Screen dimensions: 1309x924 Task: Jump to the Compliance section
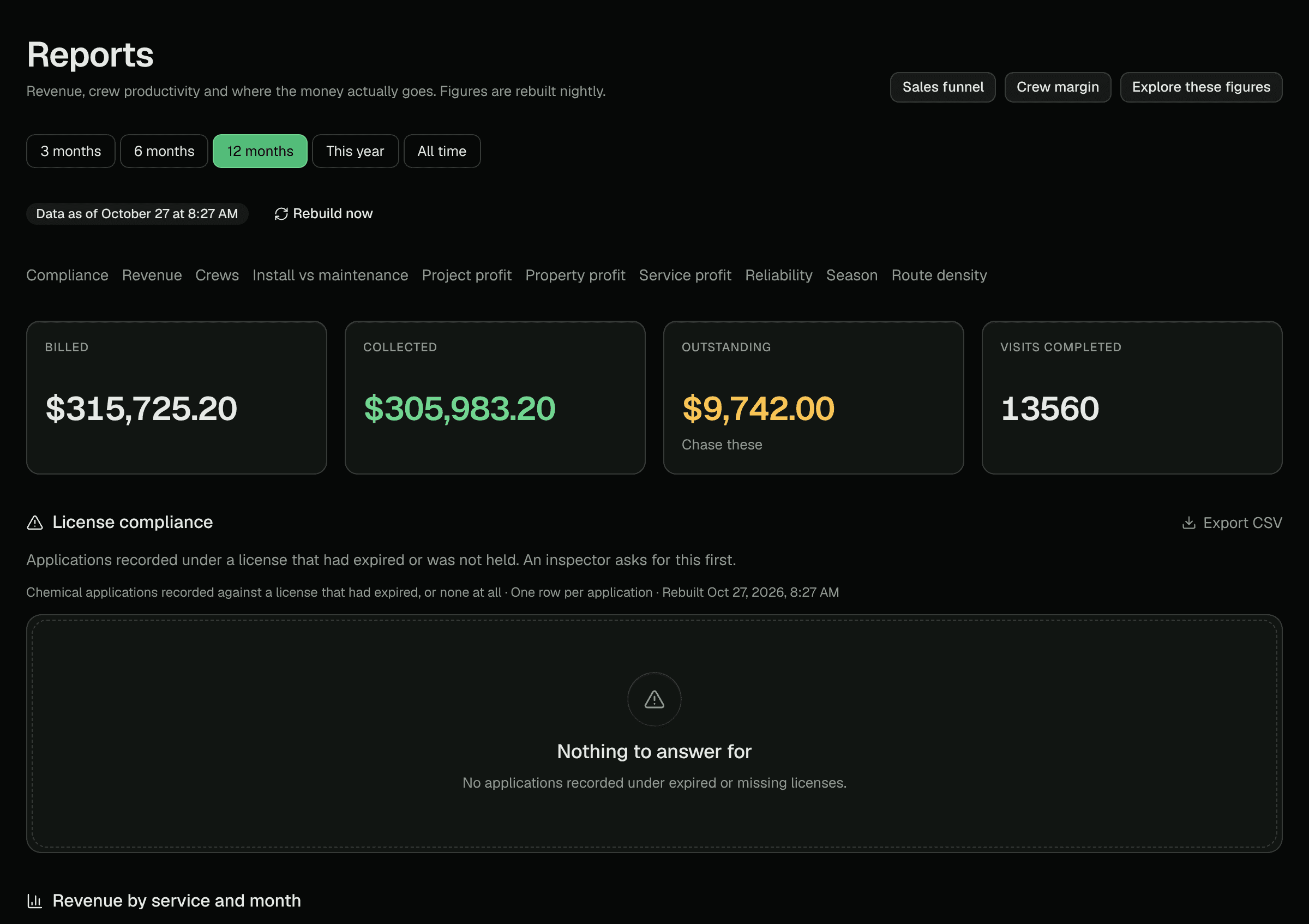point(67,275)
